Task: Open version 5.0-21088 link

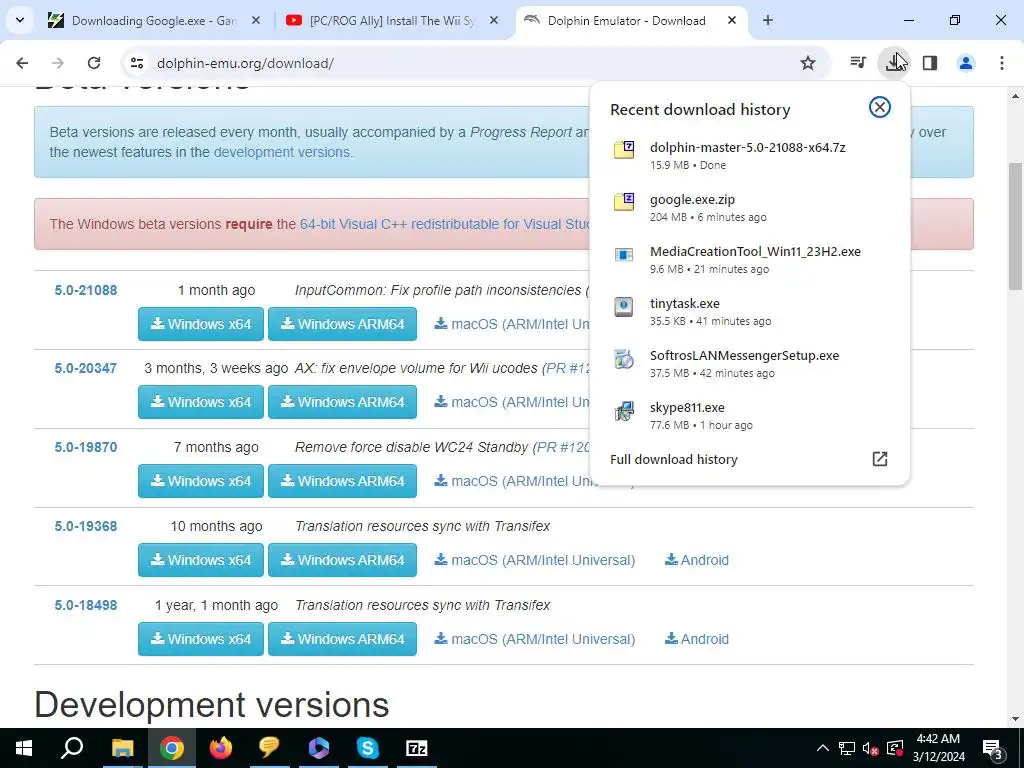Action: [x=86, y=290]
